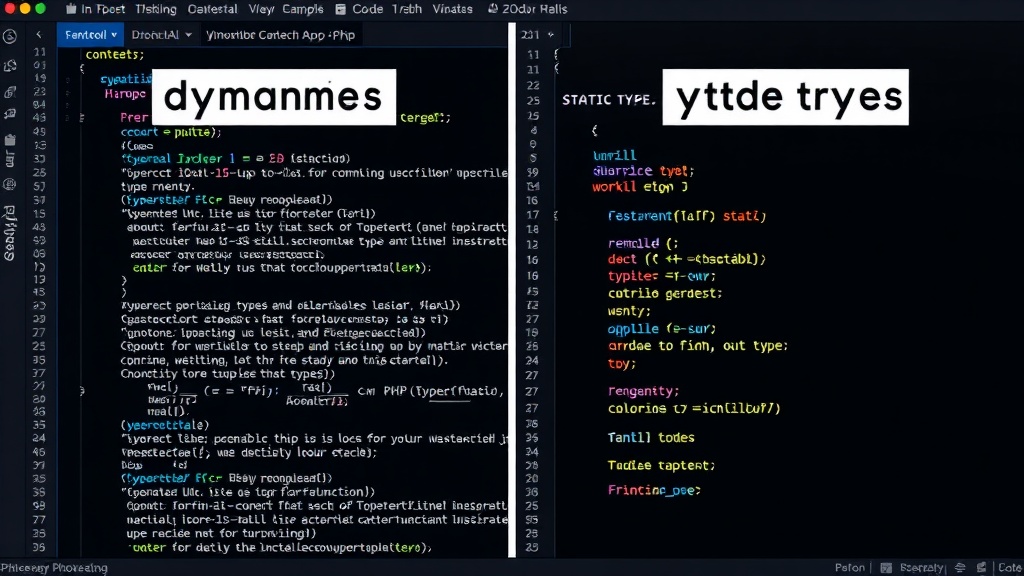Click 'Pheeny Phoreaing' in the status bar

pyautogui.click(x=54, y=568)
